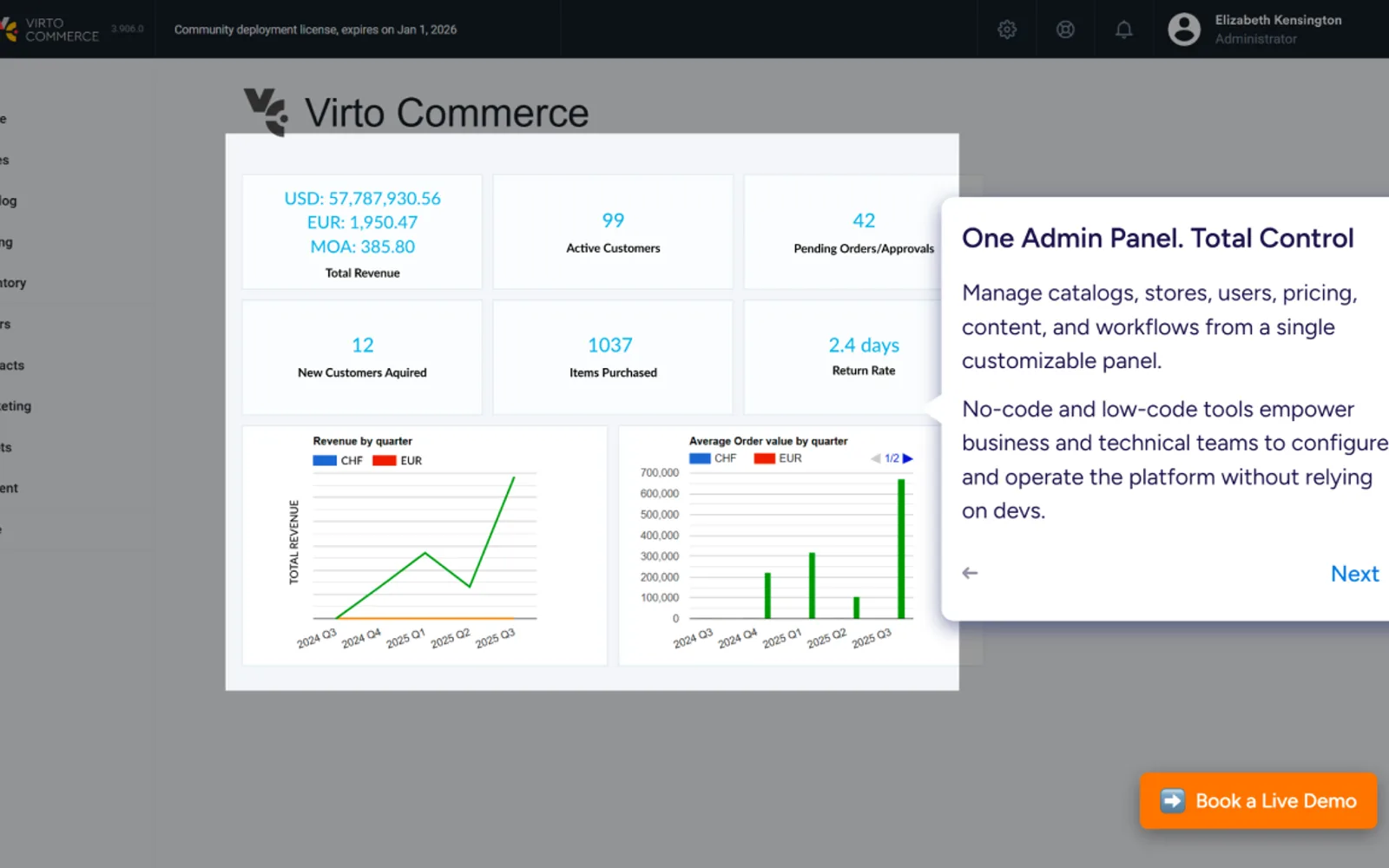Click the red EUR swatch in Average Order value
1389x868 pixels.
point(764,458)
